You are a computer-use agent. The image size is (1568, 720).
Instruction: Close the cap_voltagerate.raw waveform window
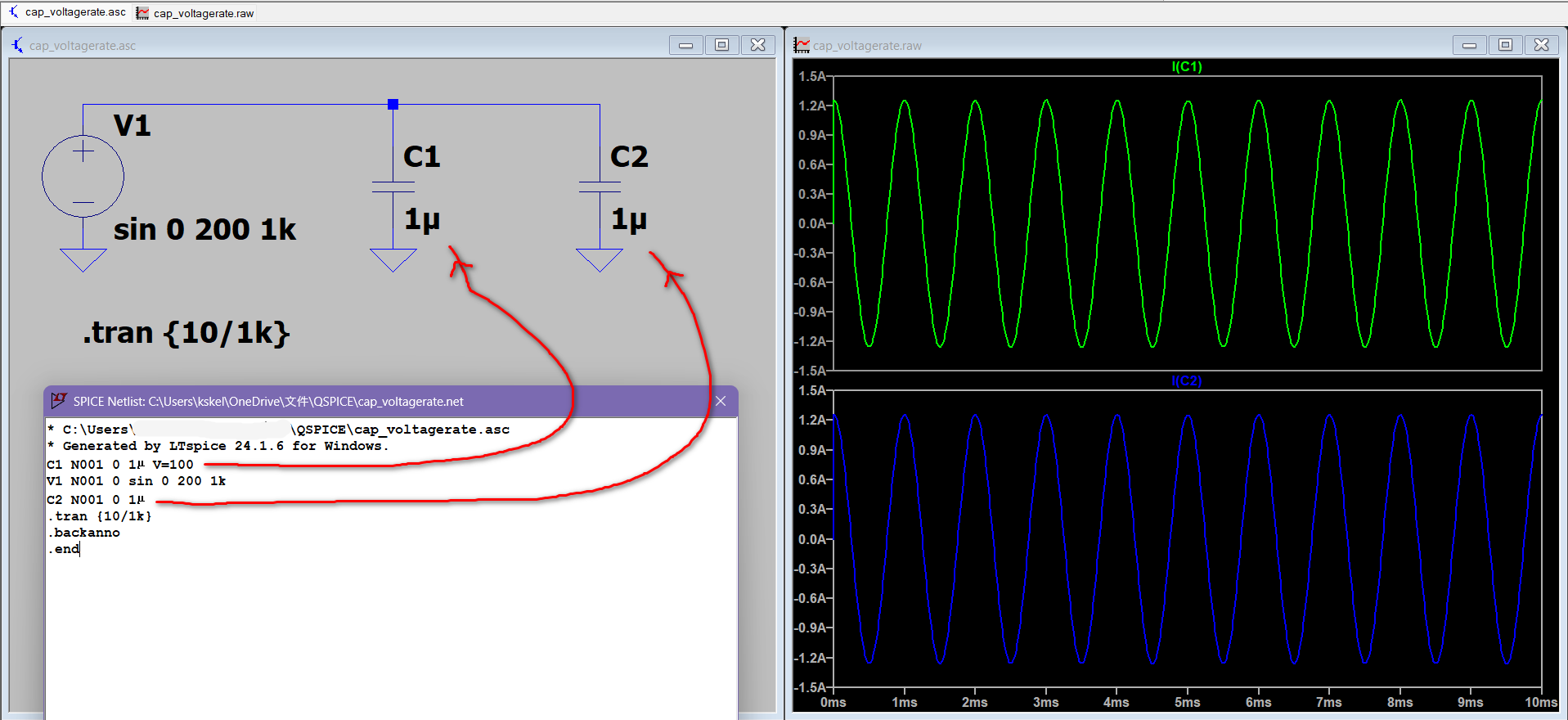tap(1542, 45)
